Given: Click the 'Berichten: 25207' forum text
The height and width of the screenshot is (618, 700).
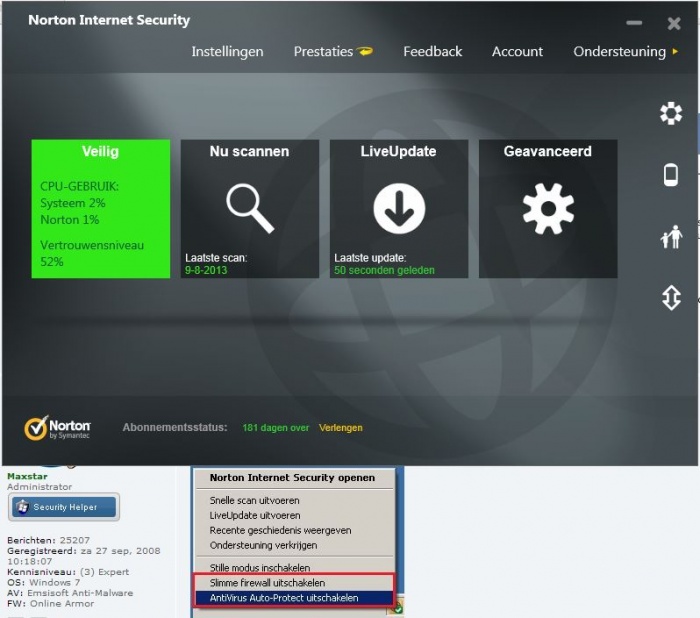Looking at the screenshot, I should 48,540.
